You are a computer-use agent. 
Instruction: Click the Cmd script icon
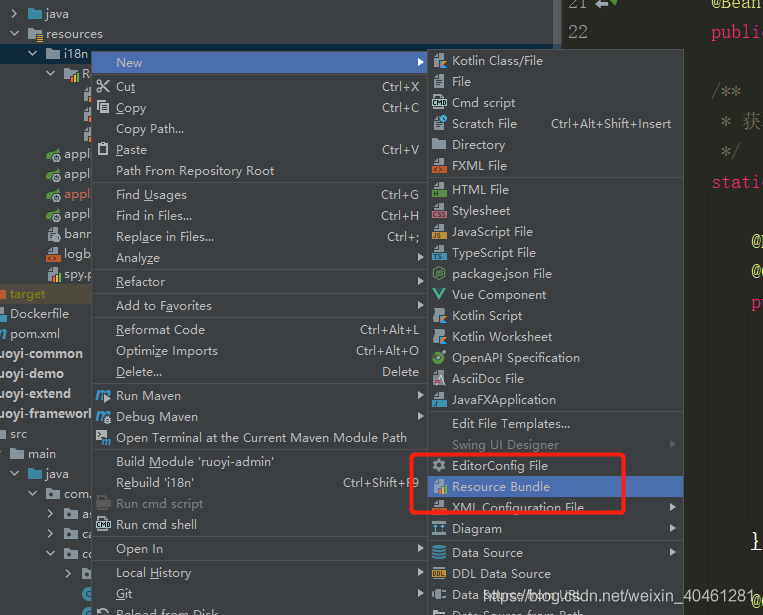(x=439, y=103)
